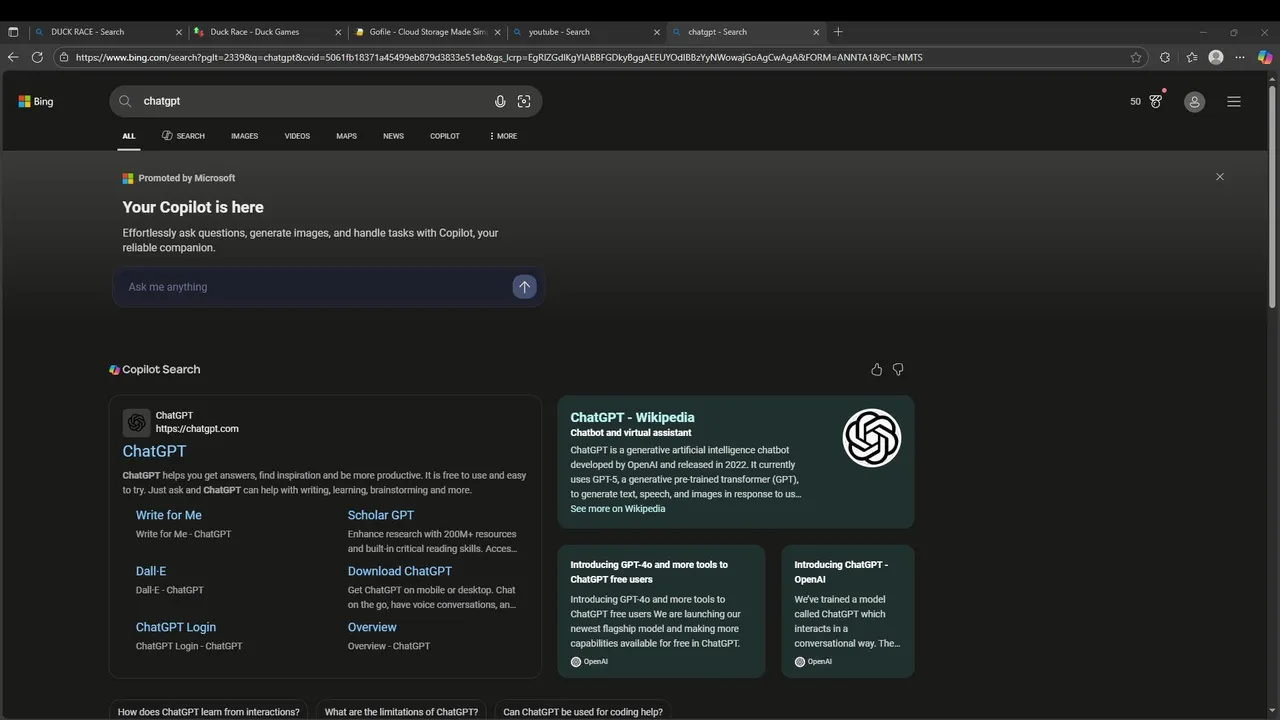
Task: Open the Bing account profile icon
Action: (x=1194, y=102)
